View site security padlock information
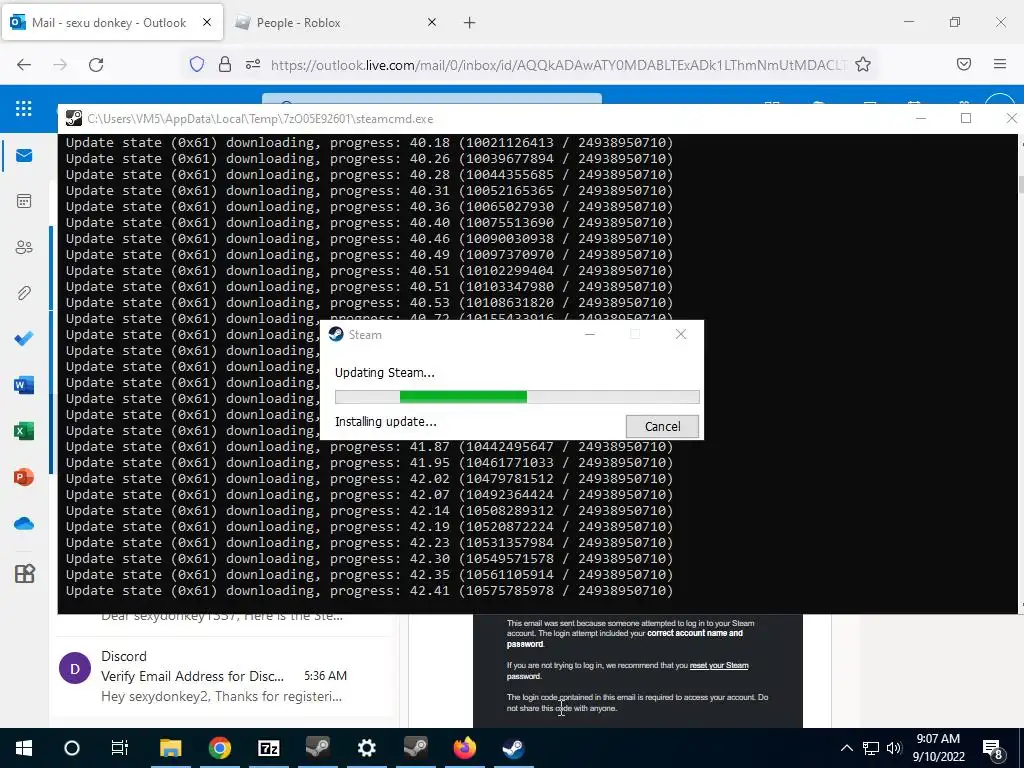Viewport: 1024px width, 768px height. (x=225, y=64)
